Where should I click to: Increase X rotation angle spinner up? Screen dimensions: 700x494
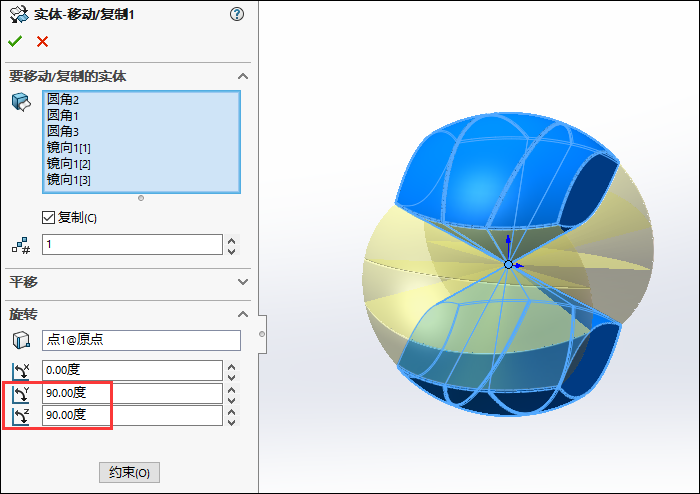(231, 367)
